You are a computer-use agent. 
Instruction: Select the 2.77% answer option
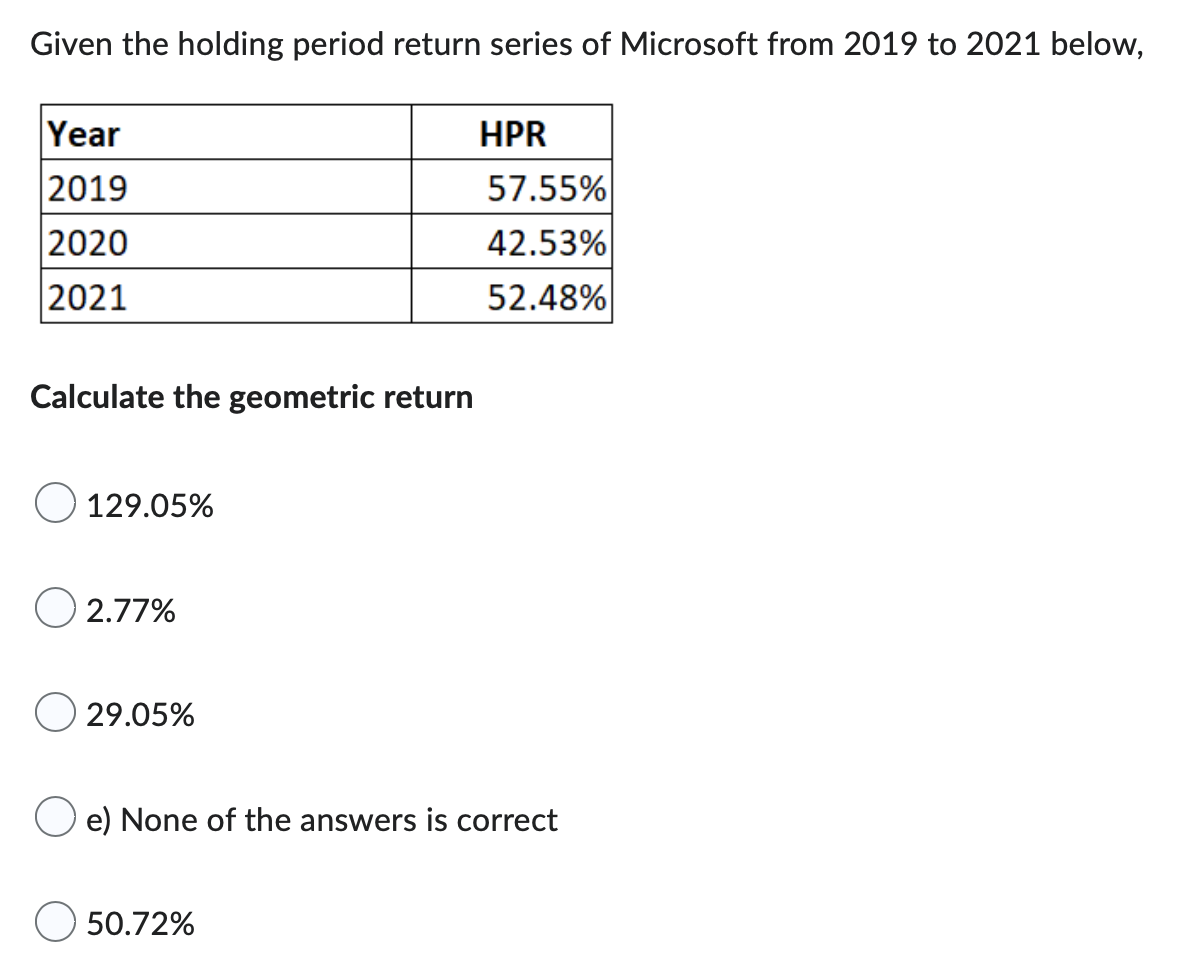[x=55, y=609]
